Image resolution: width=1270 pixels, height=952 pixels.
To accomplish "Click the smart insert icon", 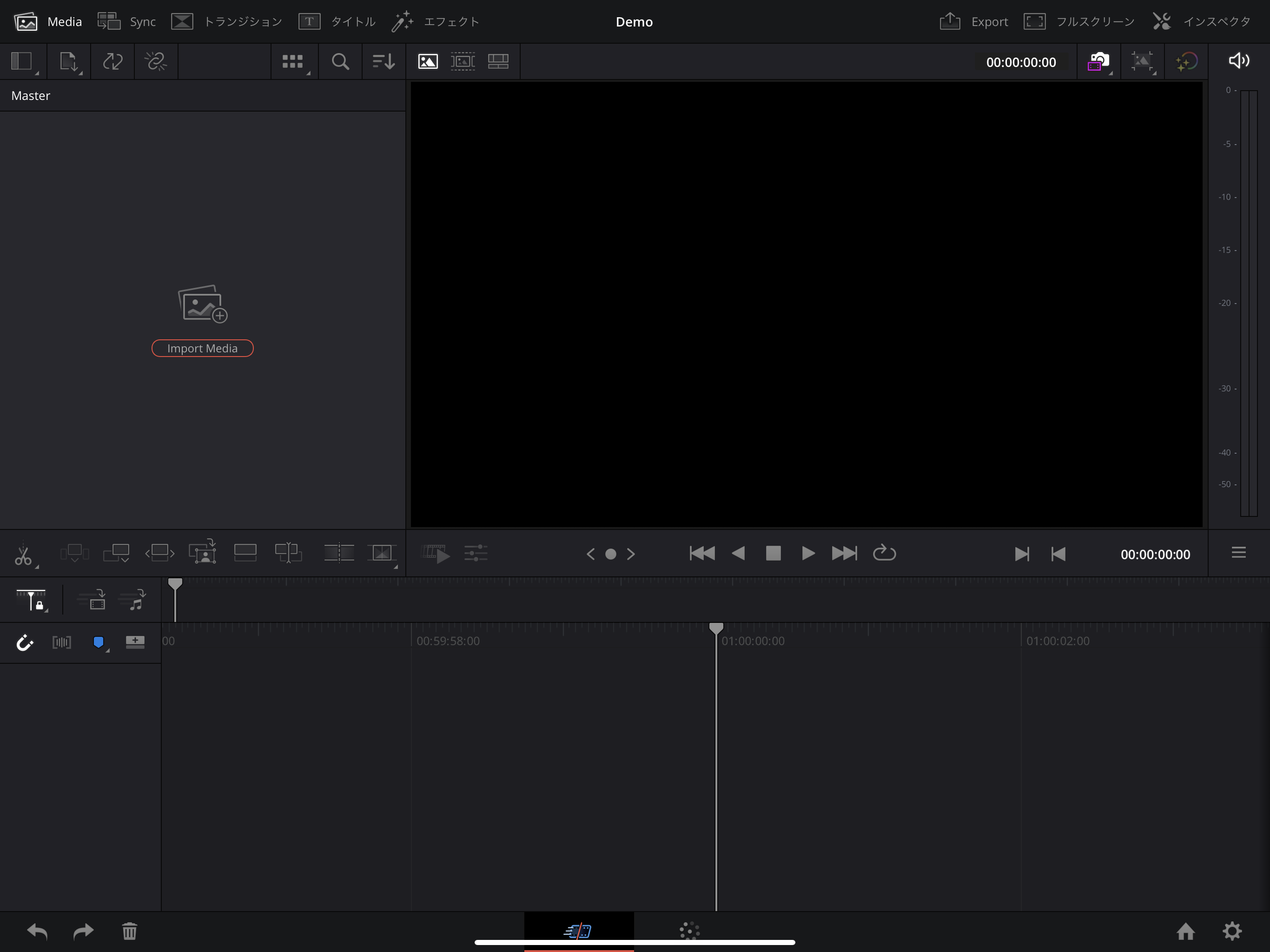I will tap(75, 553).
